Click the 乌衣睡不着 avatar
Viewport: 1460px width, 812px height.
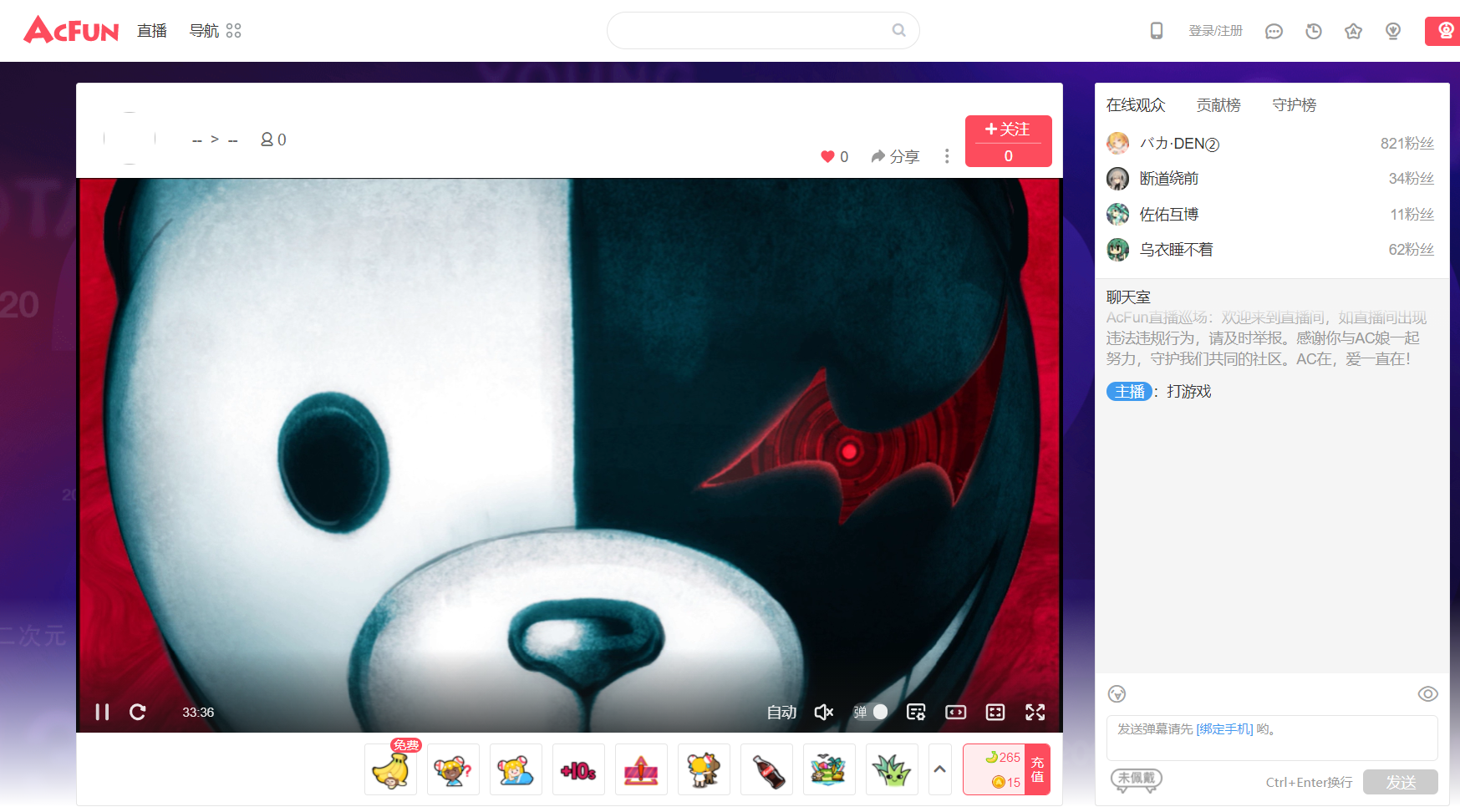1118,250
